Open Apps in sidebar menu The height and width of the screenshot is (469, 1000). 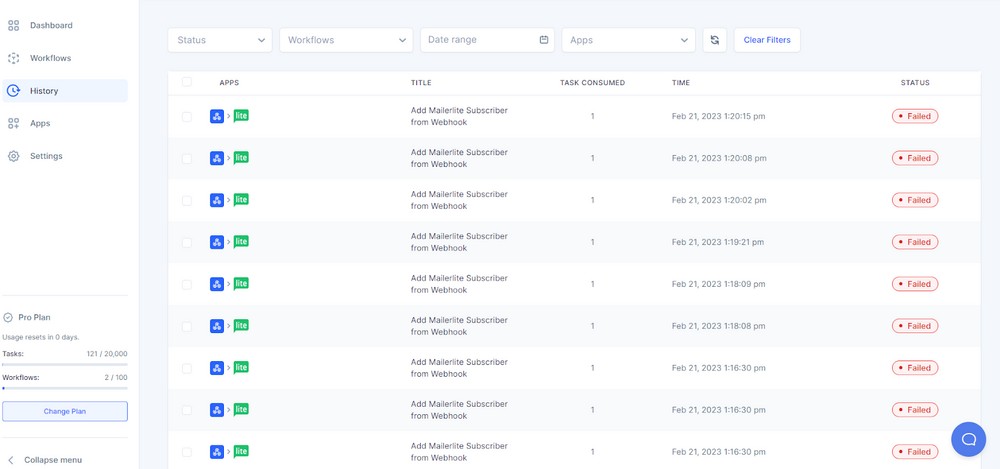tap(40, 123)
